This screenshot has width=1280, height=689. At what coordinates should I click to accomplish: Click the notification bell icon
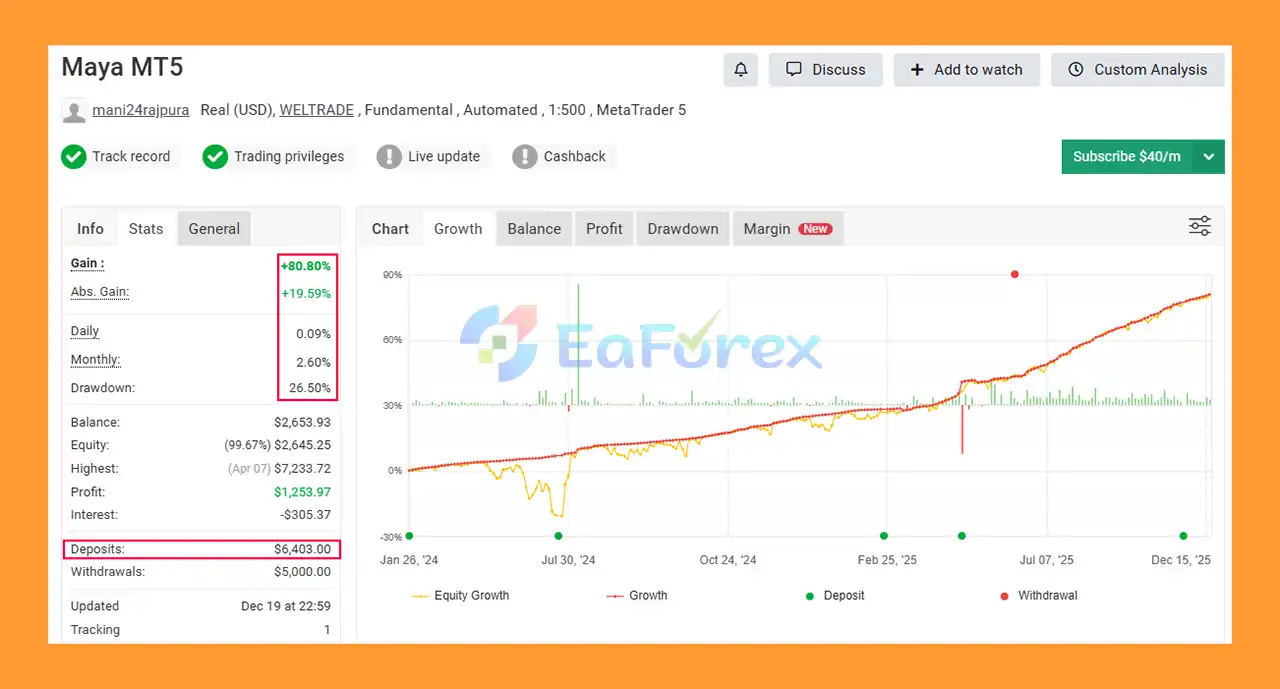741,70
